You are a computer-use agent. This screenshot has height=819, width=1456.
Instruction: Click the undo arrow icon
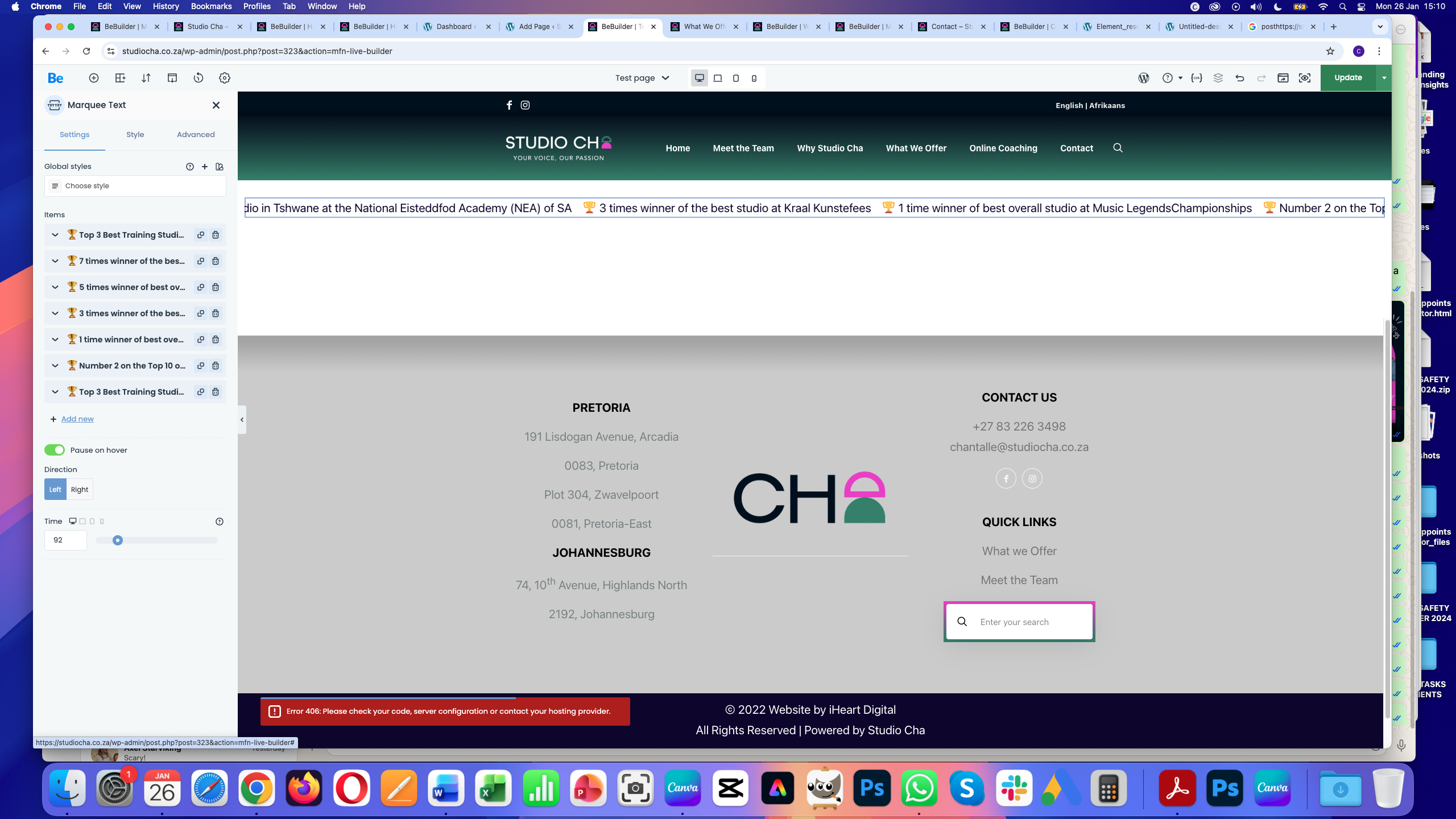1240,78
